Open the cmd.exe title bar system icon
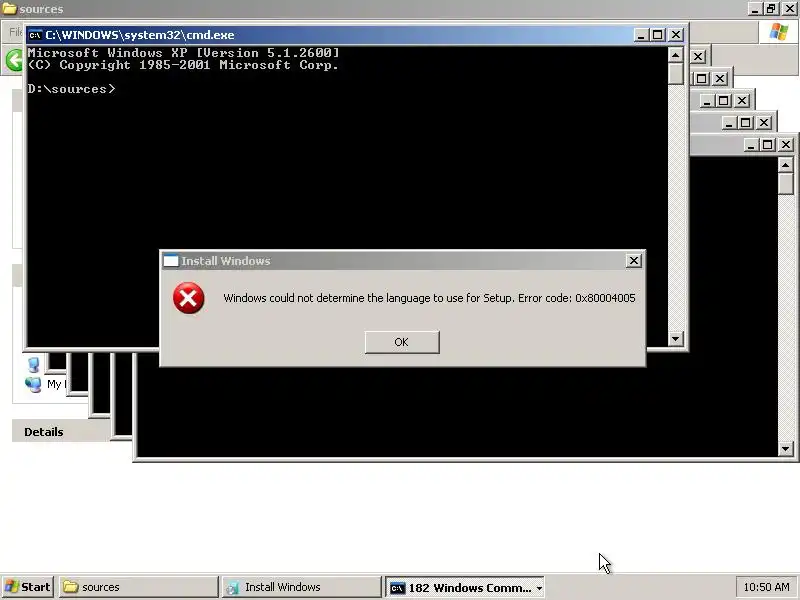 pos(35,35)
